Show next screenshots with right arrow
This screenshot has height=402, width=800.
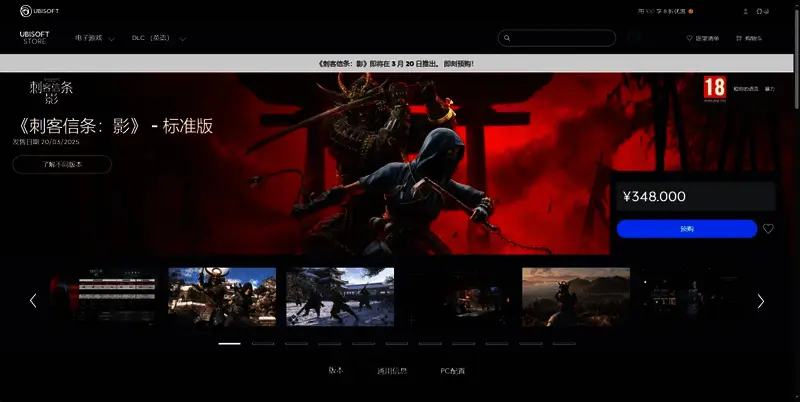760,300
